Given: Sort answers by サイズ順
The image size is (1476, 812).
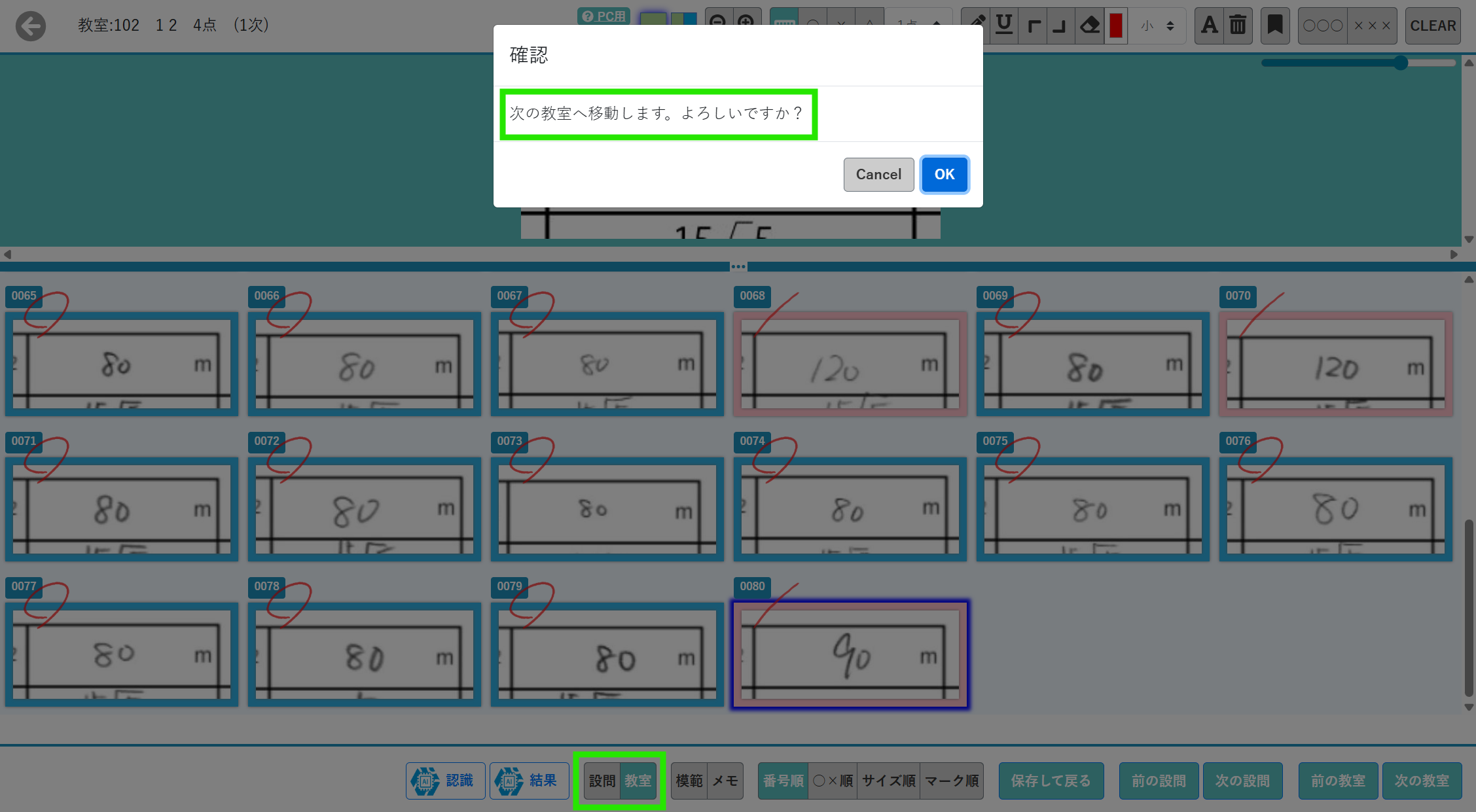Looking at the screenshot, I should pyautogui.click(x=888, y=781).
